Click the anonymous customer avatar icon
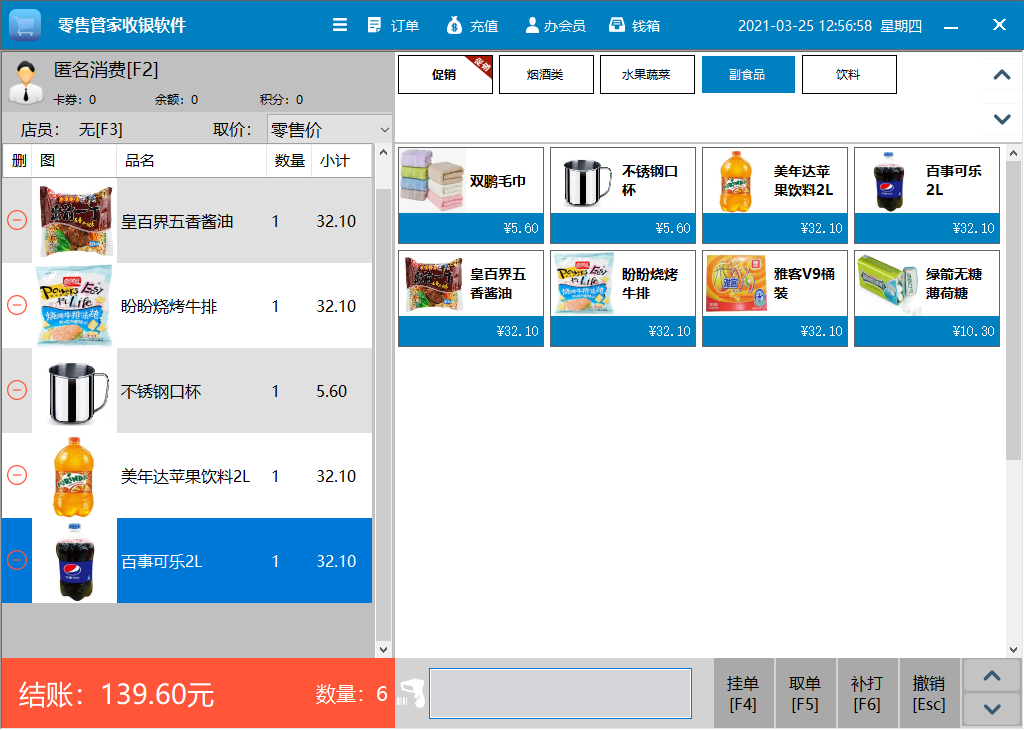 click(26, 82)
